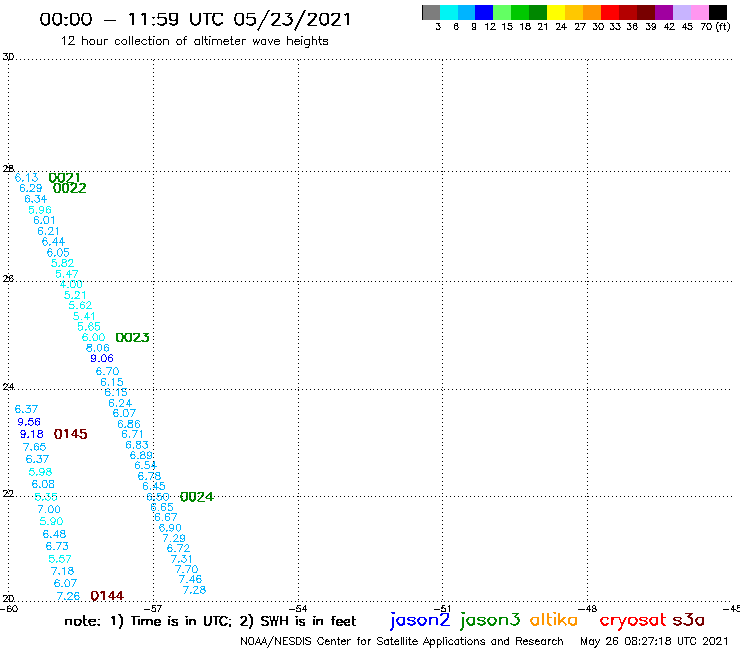
Task: Click the wave height value '7.26'
Action: tap(68, 596)
